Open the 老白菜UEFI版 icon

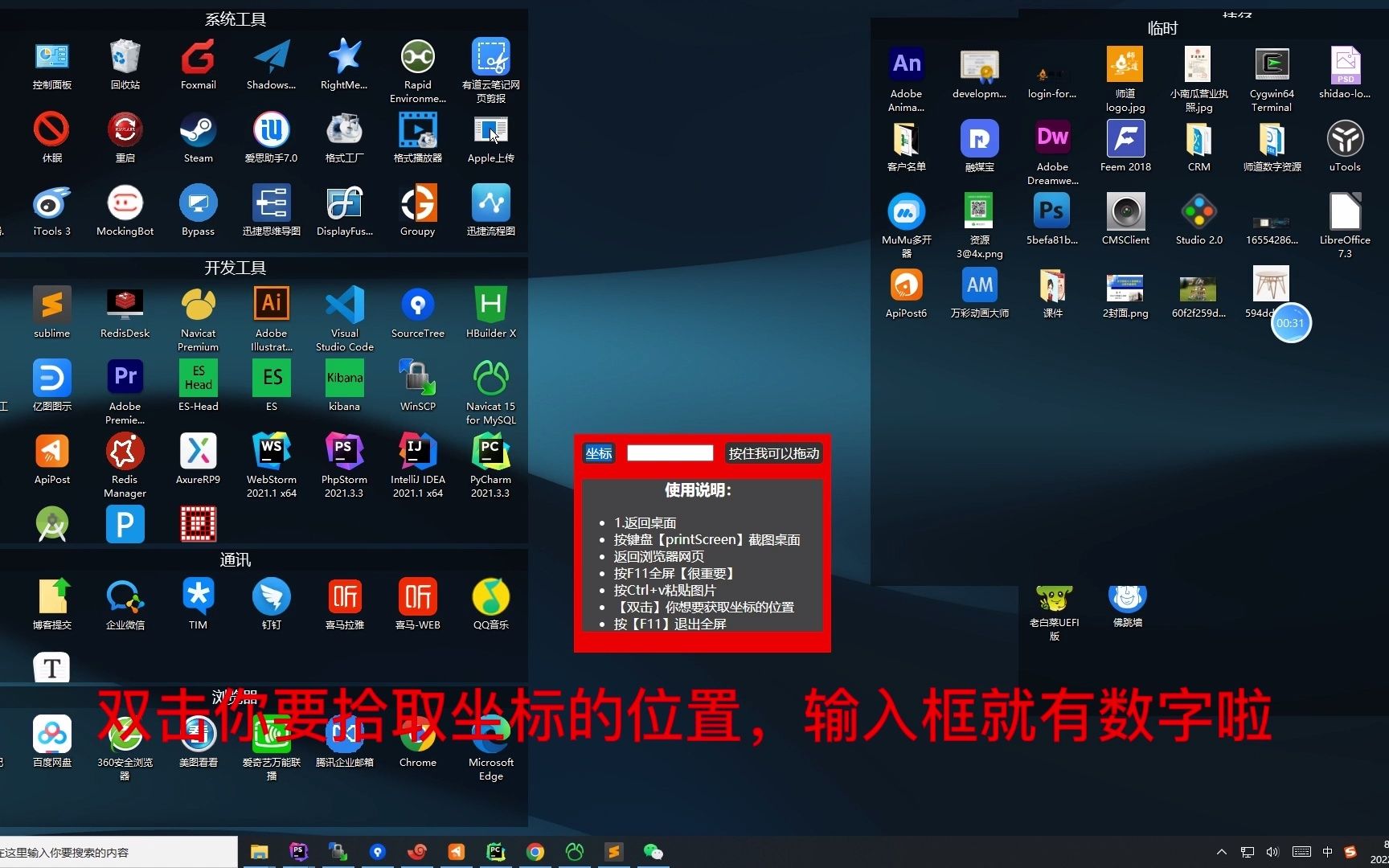(1054, 613)
